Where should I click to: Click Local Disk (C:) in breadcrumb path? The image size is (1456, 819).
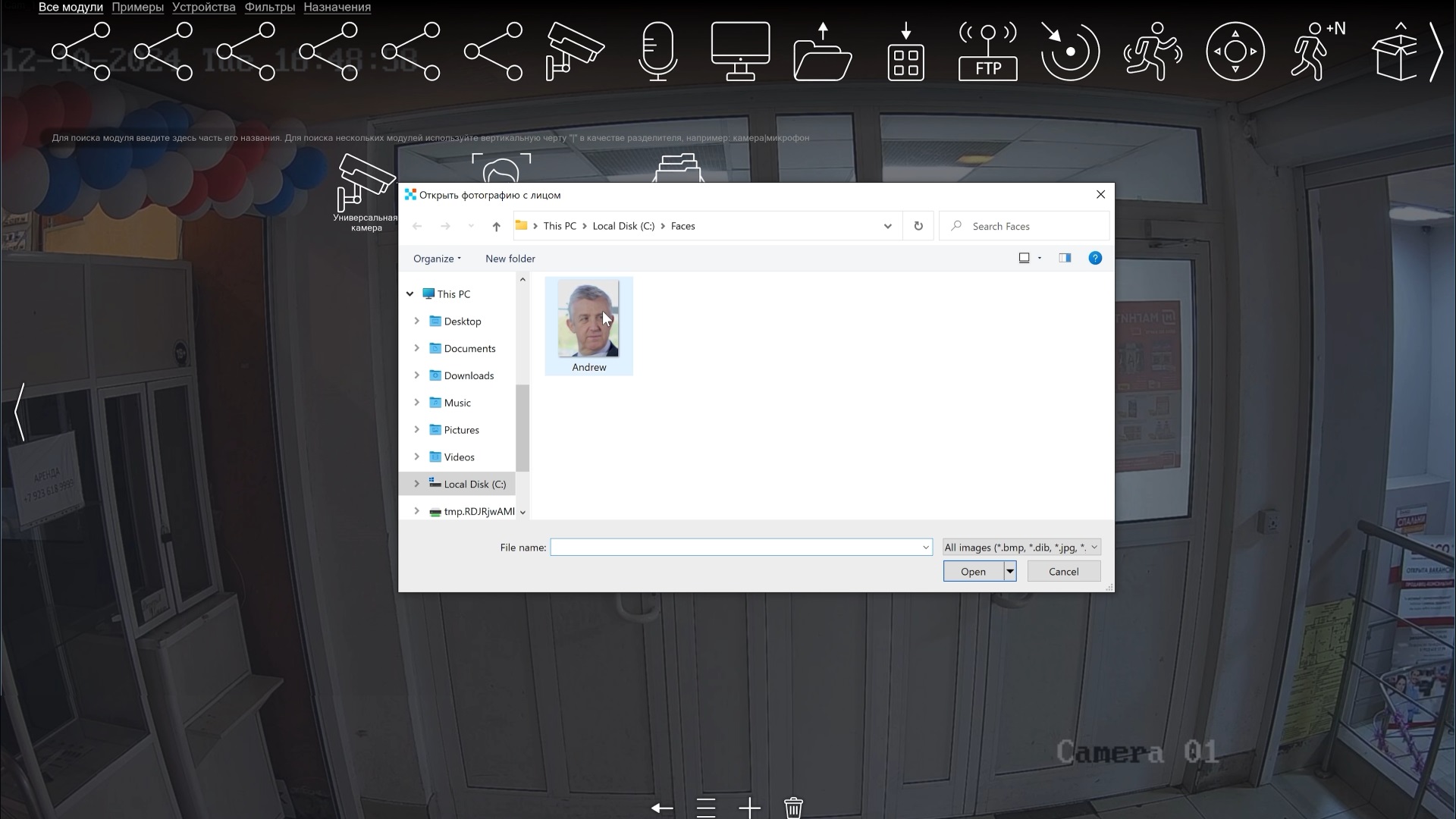click(623, 226)
